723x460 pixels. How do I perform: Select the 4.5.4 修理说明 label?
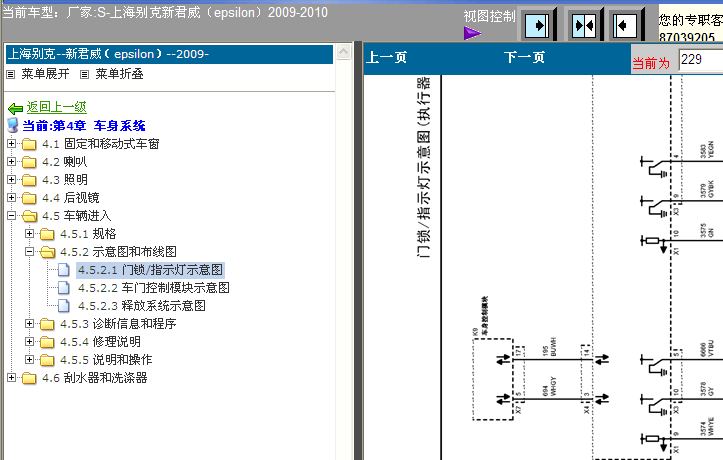tap(100, 342)
